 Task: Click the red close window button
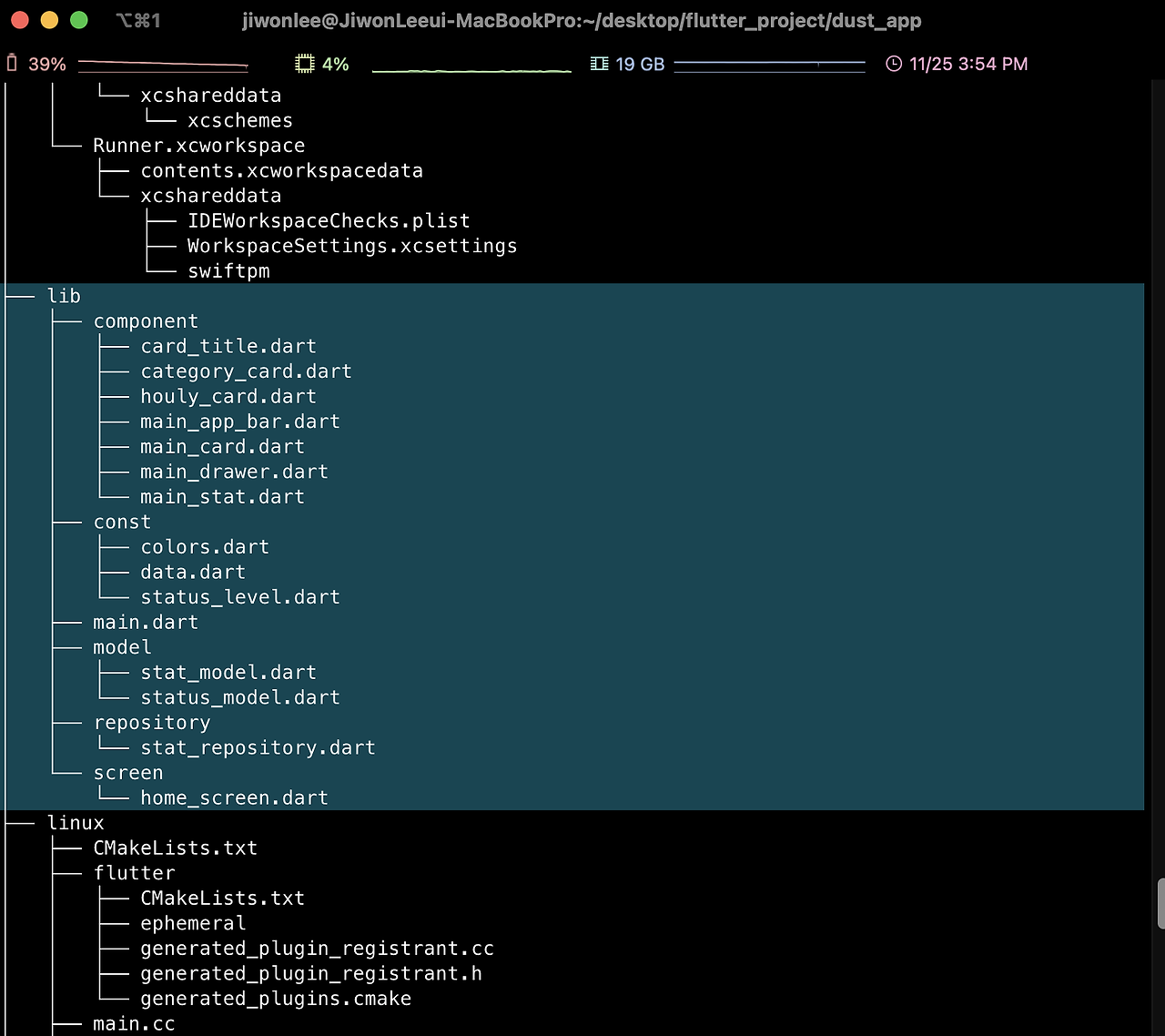[20, 20]
